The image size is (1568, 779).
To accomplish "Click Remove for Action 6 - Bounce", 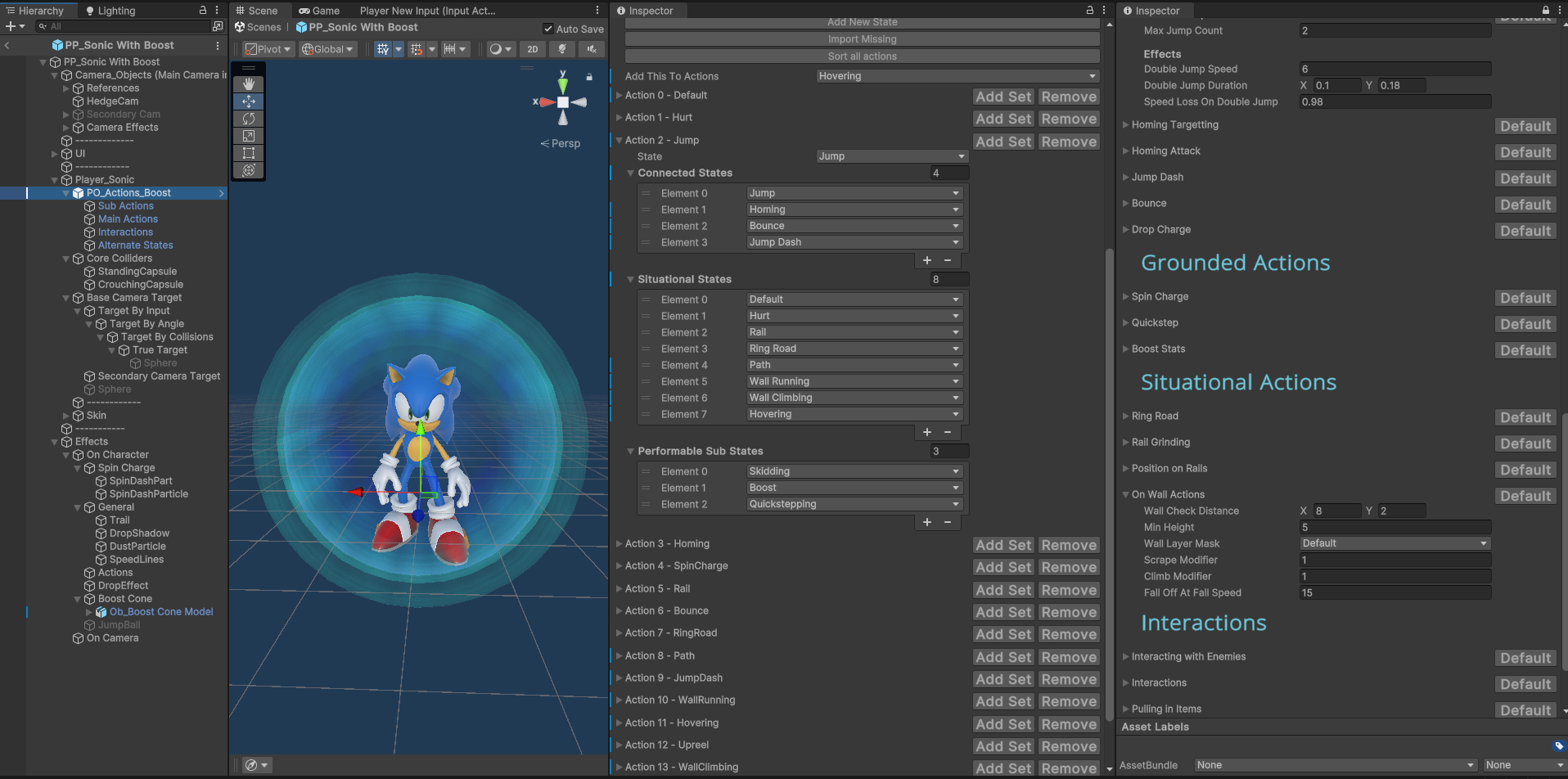I will coord(1068,612).
